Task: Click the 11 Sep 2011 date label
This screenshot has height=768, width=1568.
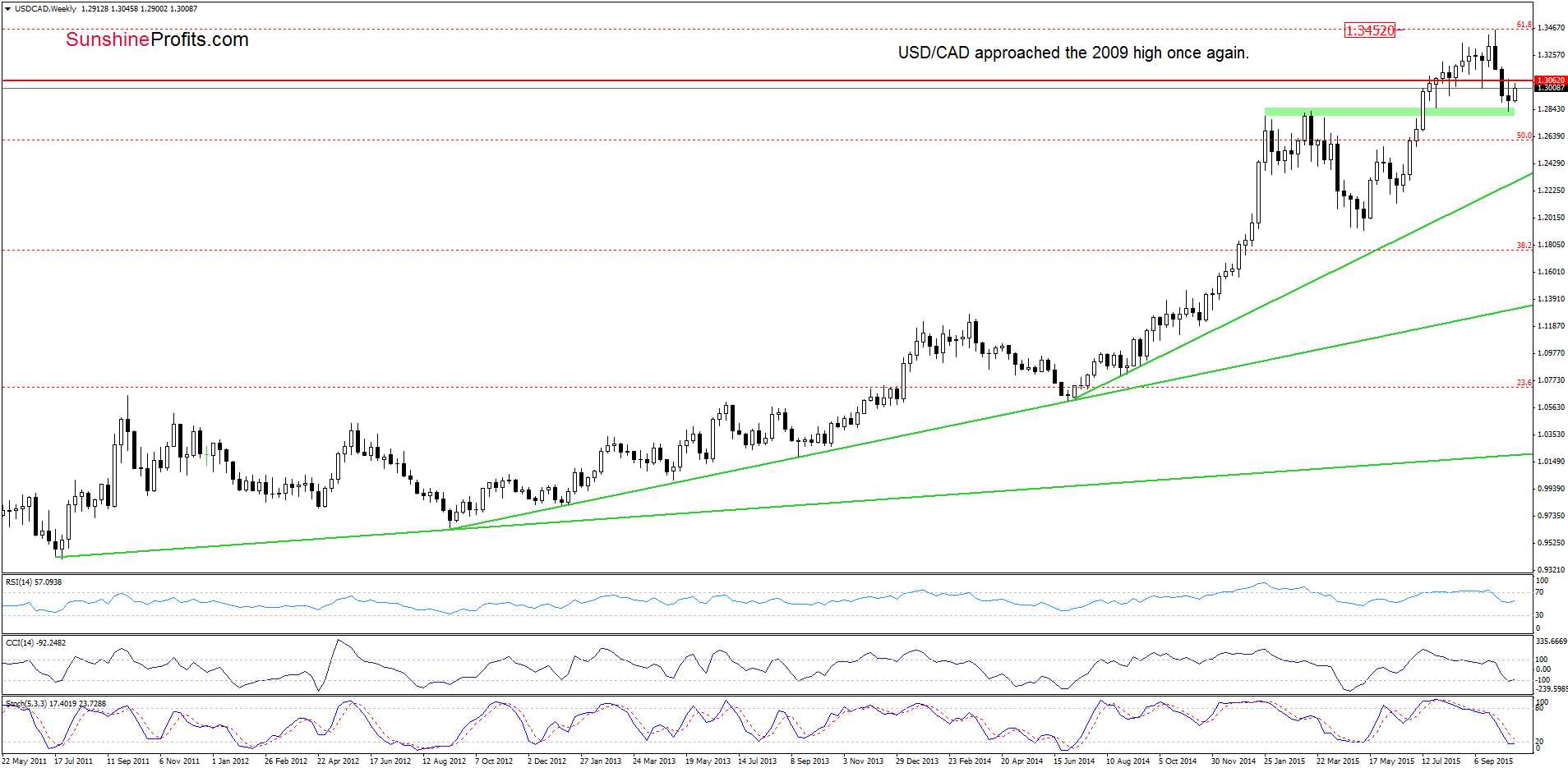Action: (x=128, y=761)
